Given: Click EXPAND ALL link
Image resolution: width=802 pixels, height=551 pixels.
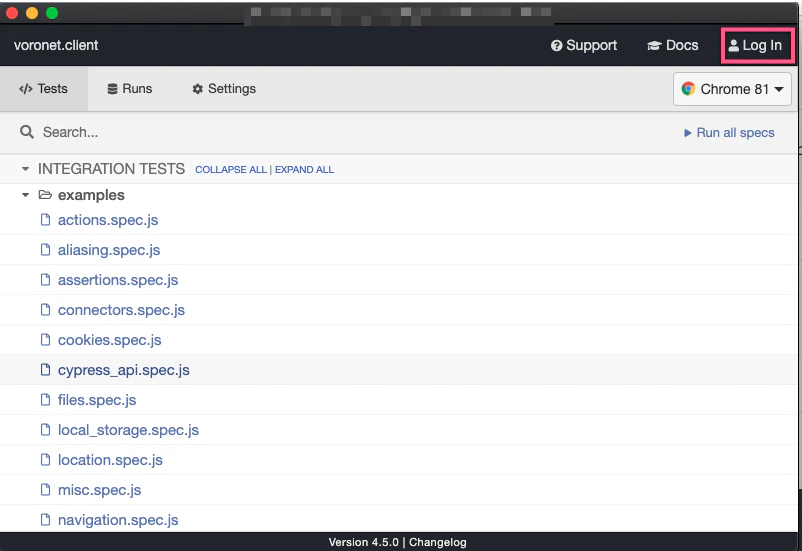Looking at the screenshot, I should tap(304, 170).
